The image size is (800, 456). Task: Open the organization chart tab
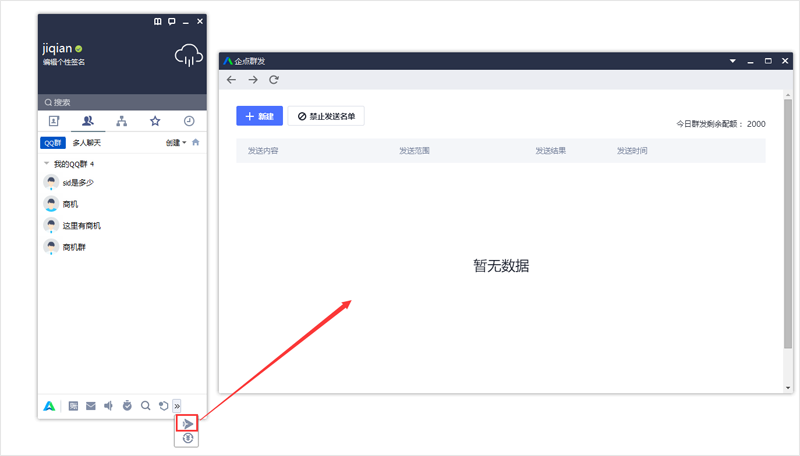click(x=121, y=121)
